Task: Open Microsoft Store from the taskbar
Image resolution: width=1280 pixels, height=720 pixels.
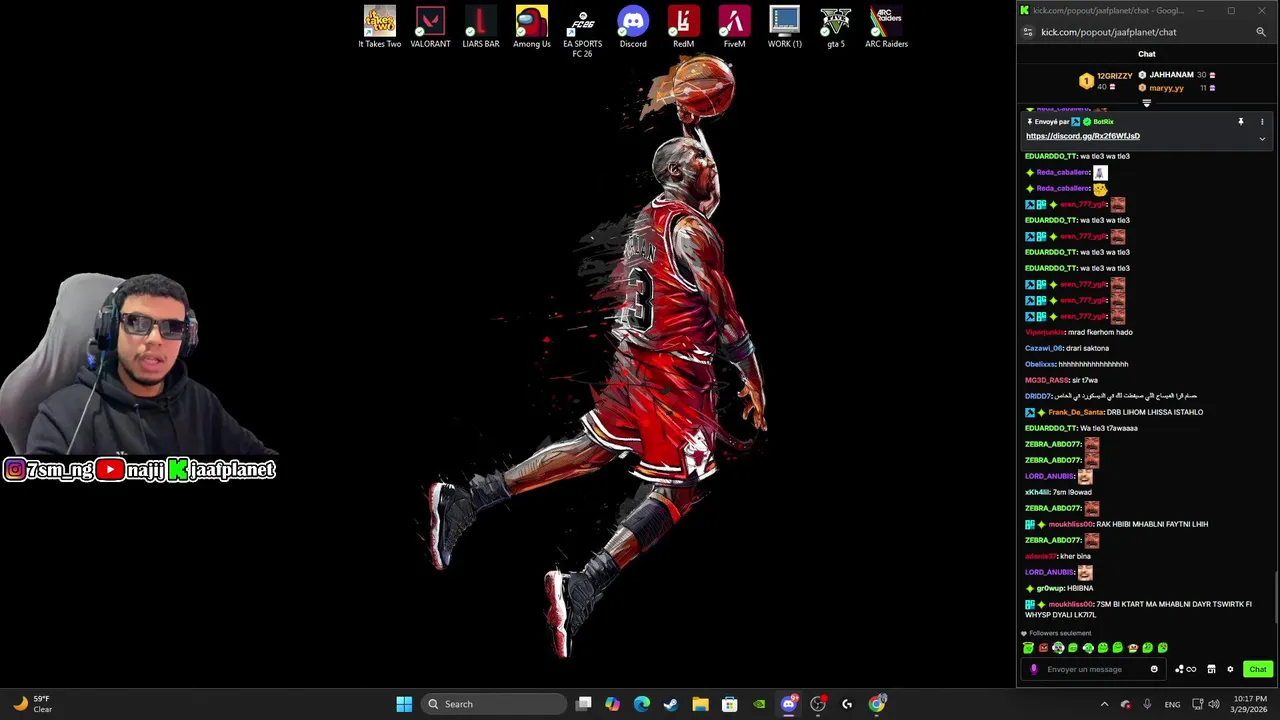Action: (730, 704)
